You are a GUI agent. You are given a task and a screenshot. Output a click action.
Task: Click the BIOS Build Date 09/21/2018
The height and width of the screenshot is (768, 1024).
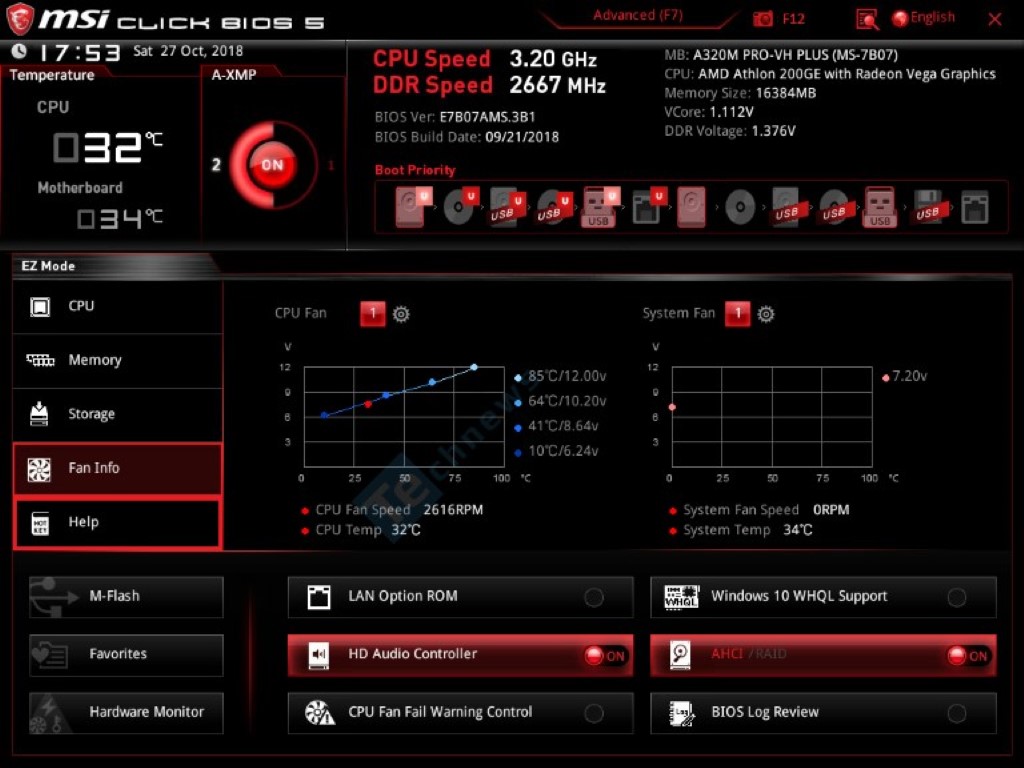(466, 137)
